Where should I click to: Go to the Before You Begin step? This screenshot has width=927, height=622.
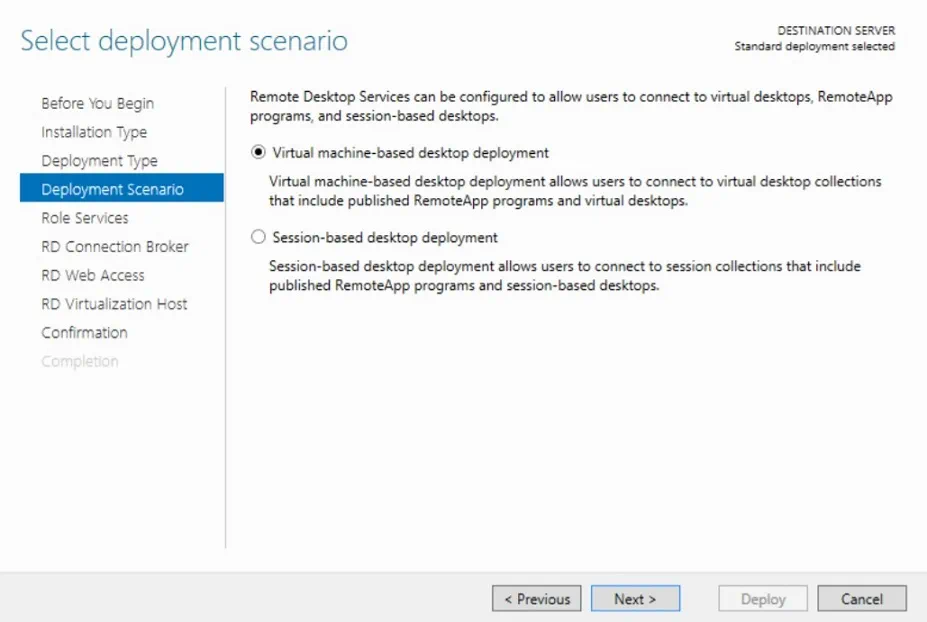(98, 104)
